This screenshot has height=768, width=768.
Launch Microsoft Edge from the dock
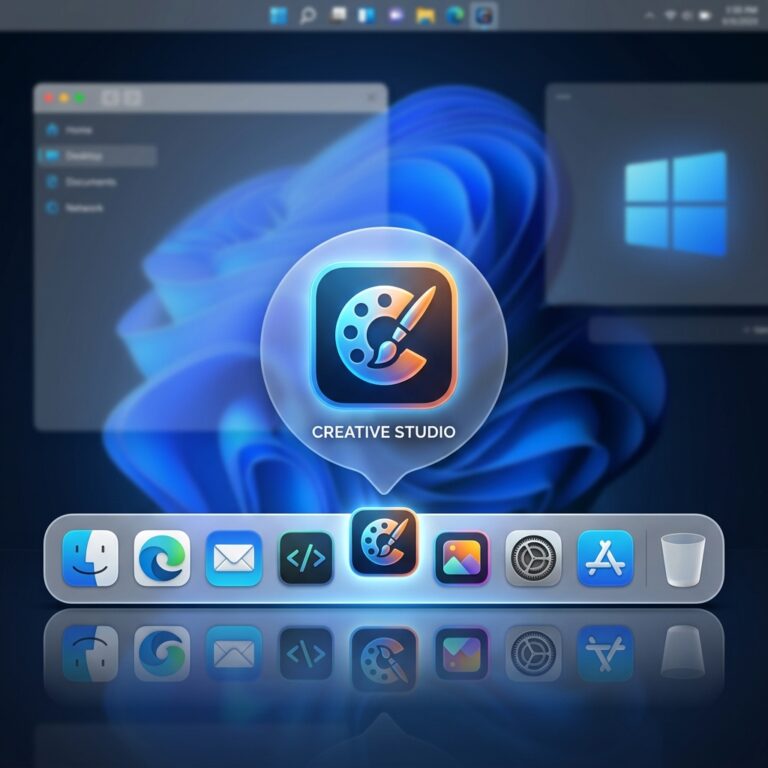pos(162,558)
